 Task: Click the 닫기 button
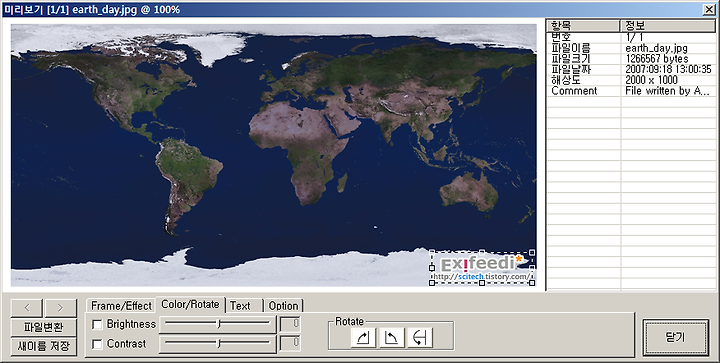pos(675,337)
